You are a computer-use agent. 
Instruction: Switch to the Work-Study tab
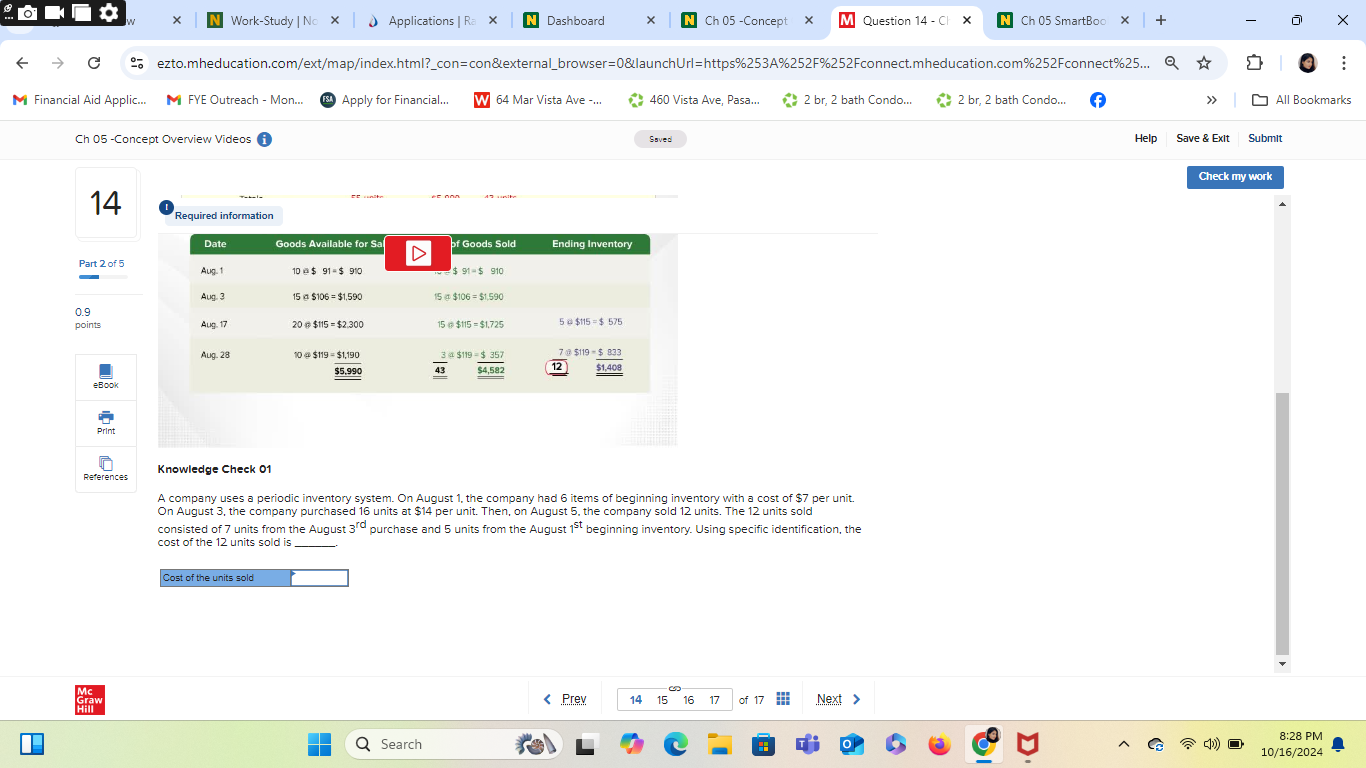tap(272, 20)
